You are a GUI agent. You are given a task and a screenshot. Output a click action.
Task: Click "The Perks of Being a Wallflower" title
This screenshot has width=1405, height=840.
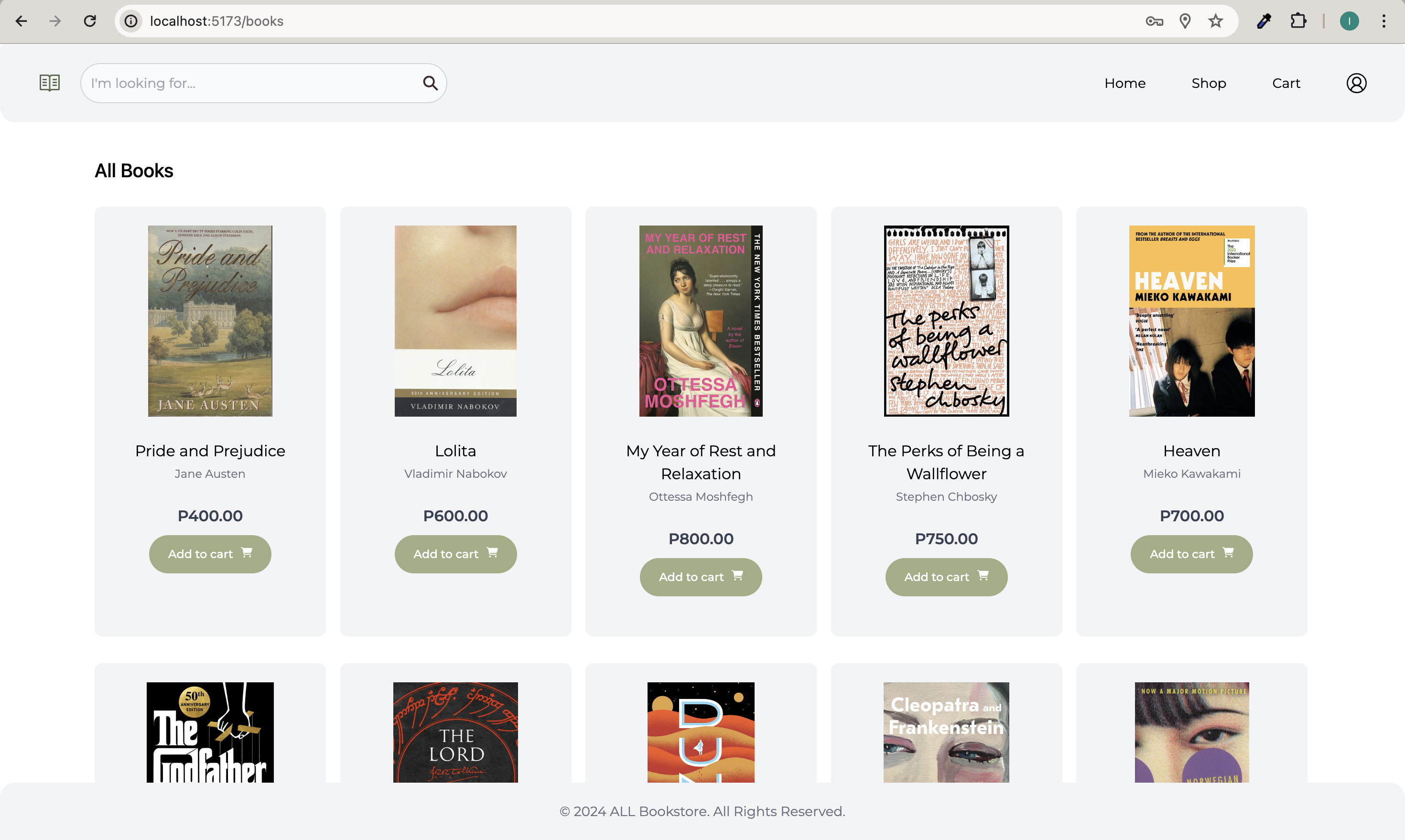click(x=947, y=463)
